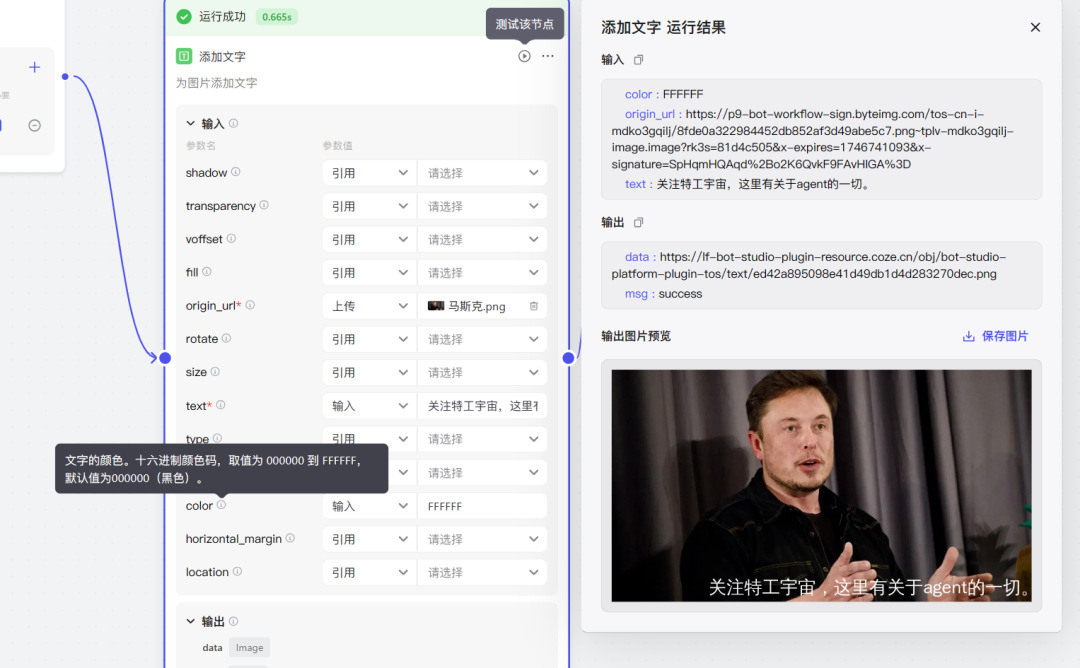The width and height of the screenshot is (1080, 668).
Task: Open shadow 请选择 value dropdown
Action: pos(482,173)
